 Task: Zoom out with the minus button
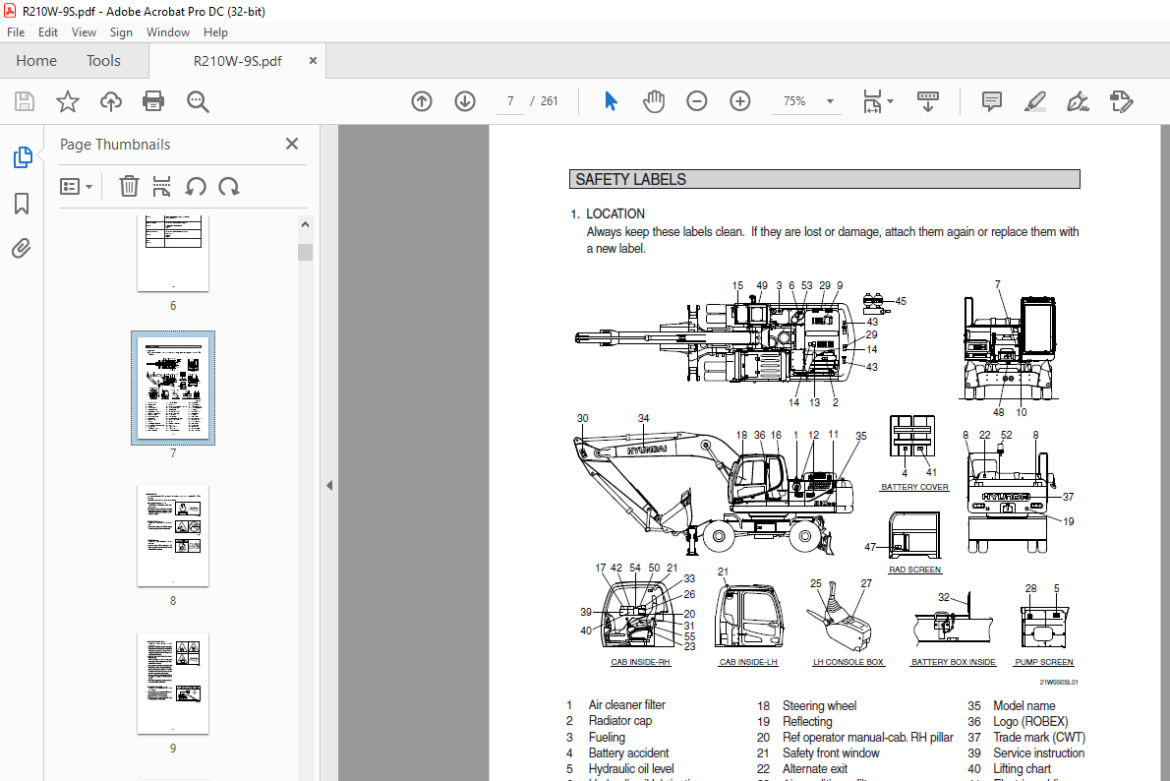click(x=696, y=101)
